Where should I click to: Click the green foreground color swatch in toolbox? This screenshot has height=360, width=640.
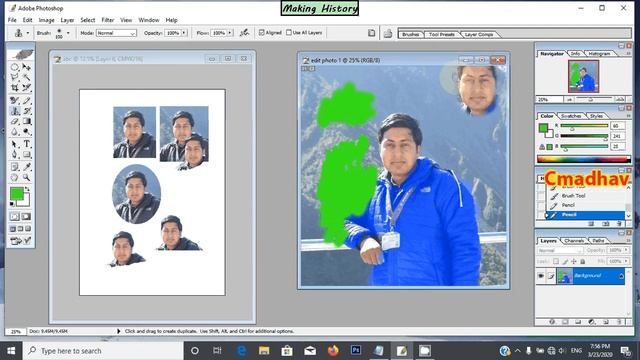click(16, 193)
